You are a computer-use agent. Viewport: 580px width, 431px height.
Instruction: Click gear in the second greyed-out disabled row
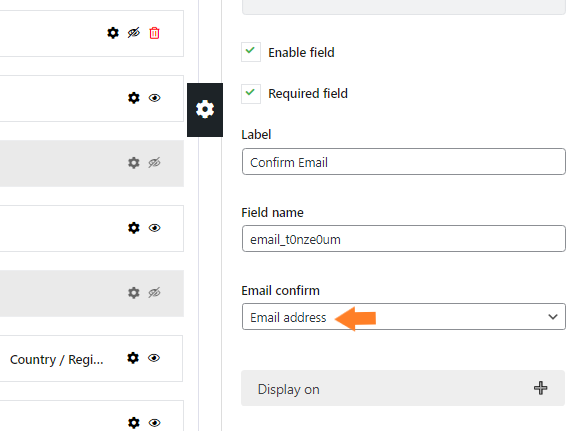coord(134,293)
